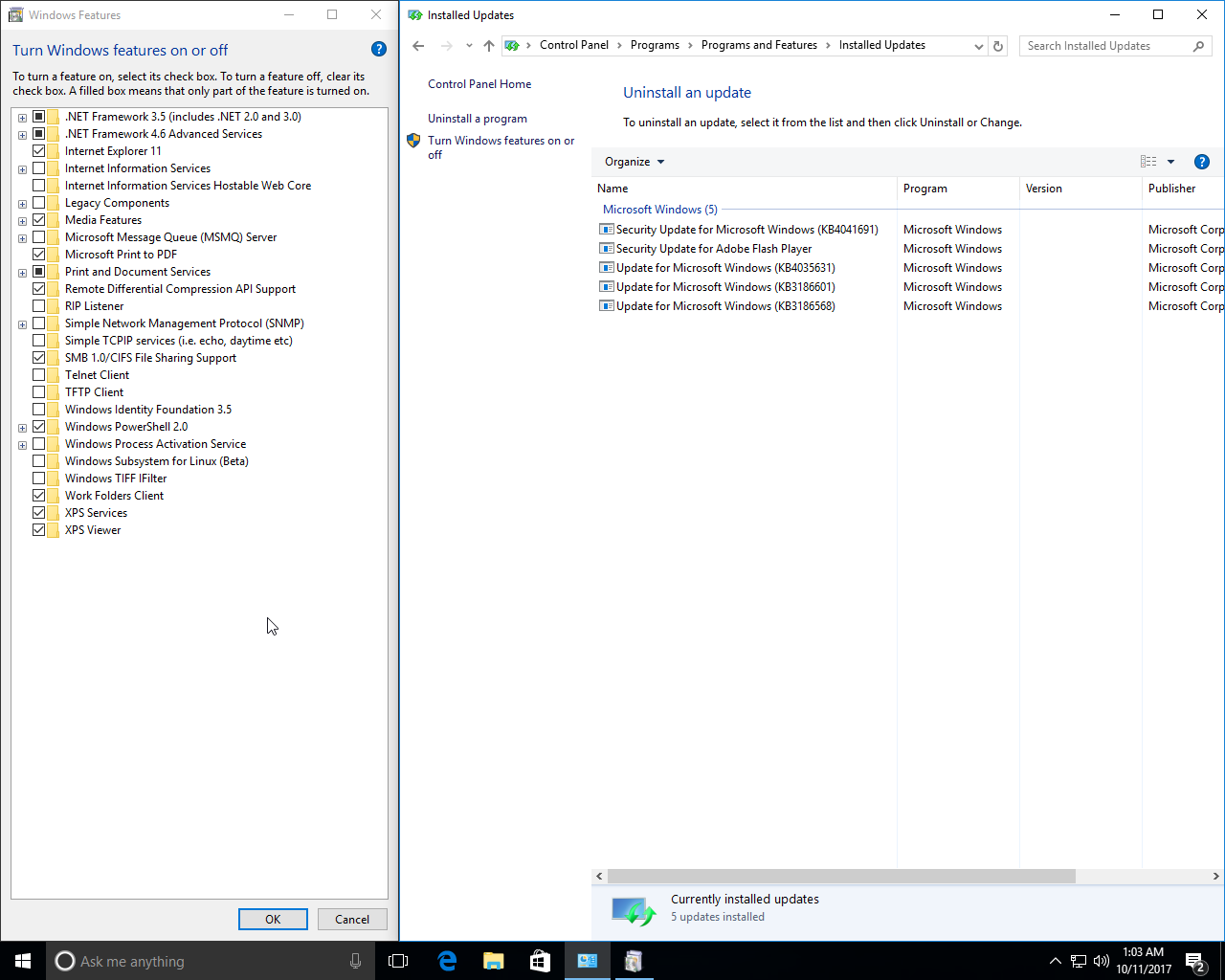Click the volume icon in system tray
1225x980 pixels.
click(1102, 961)
